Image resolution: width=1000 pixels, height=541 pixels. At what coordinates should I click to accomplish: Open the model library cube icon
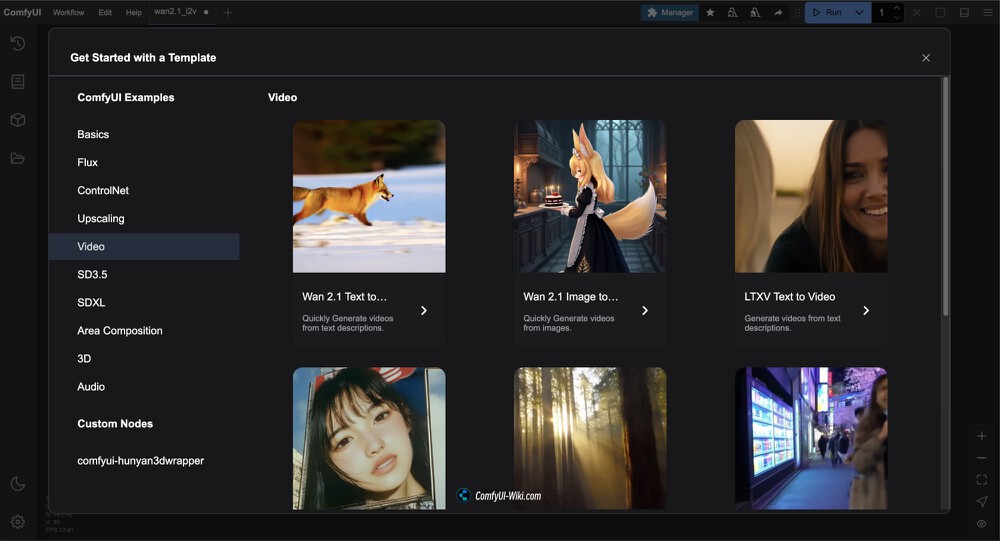[17, 120]
